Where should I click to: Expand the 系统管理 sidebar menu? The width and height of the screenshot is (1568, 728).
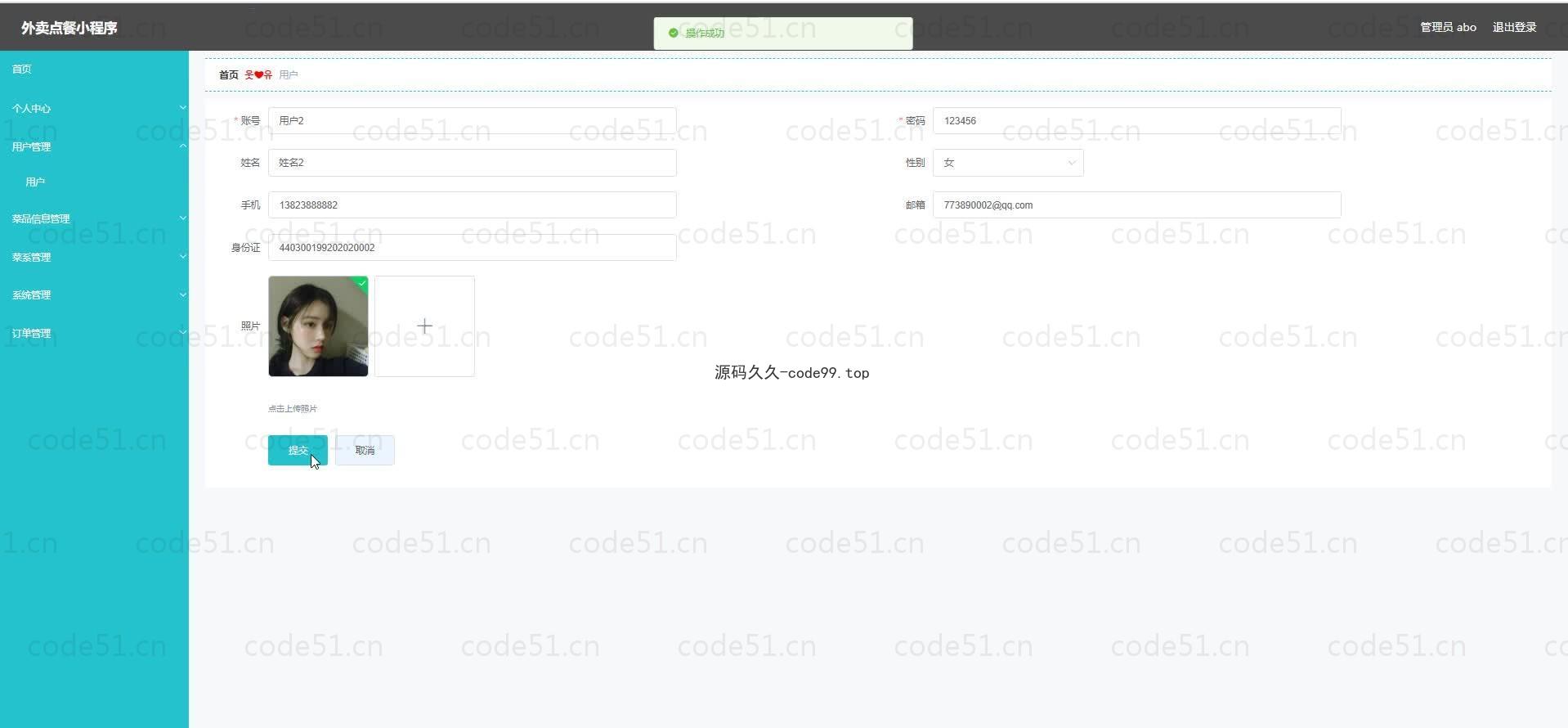94,294
